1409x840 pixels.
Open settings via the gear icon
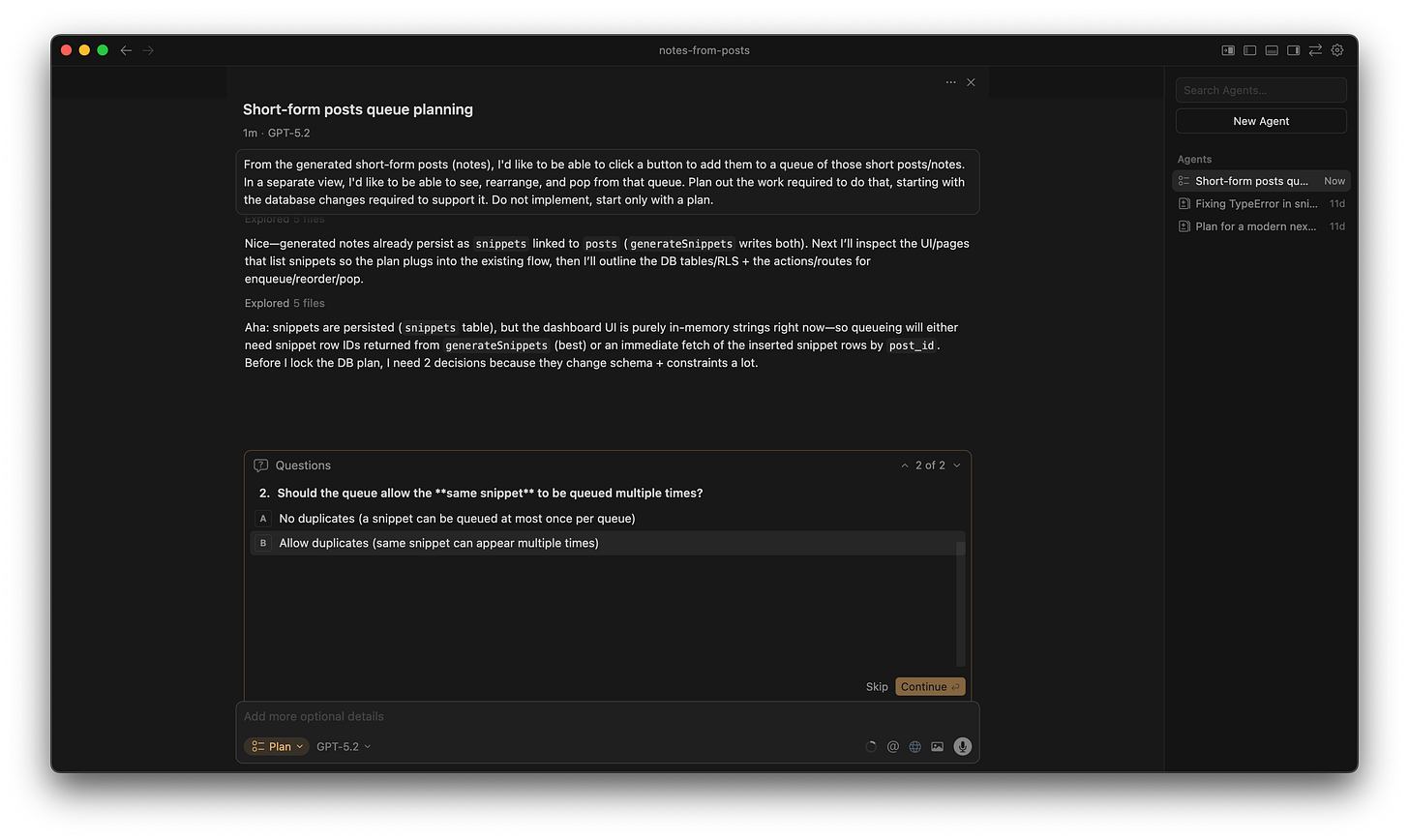click(1337, 49)
